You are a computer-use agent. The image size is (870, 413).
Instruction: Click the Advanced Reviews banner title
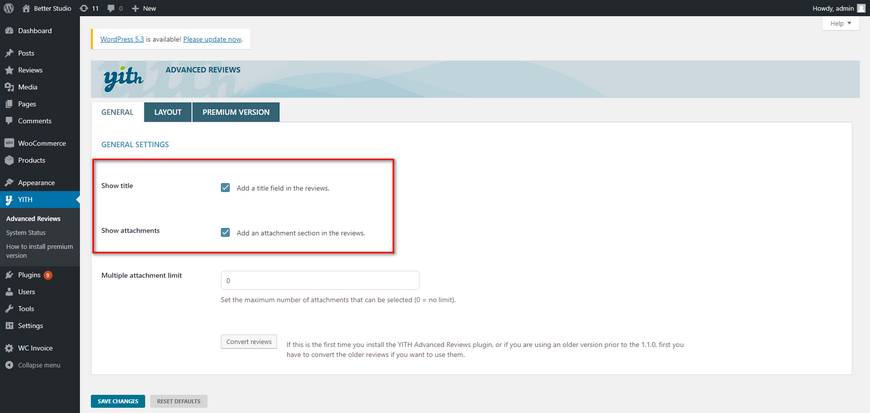(203, 70)
